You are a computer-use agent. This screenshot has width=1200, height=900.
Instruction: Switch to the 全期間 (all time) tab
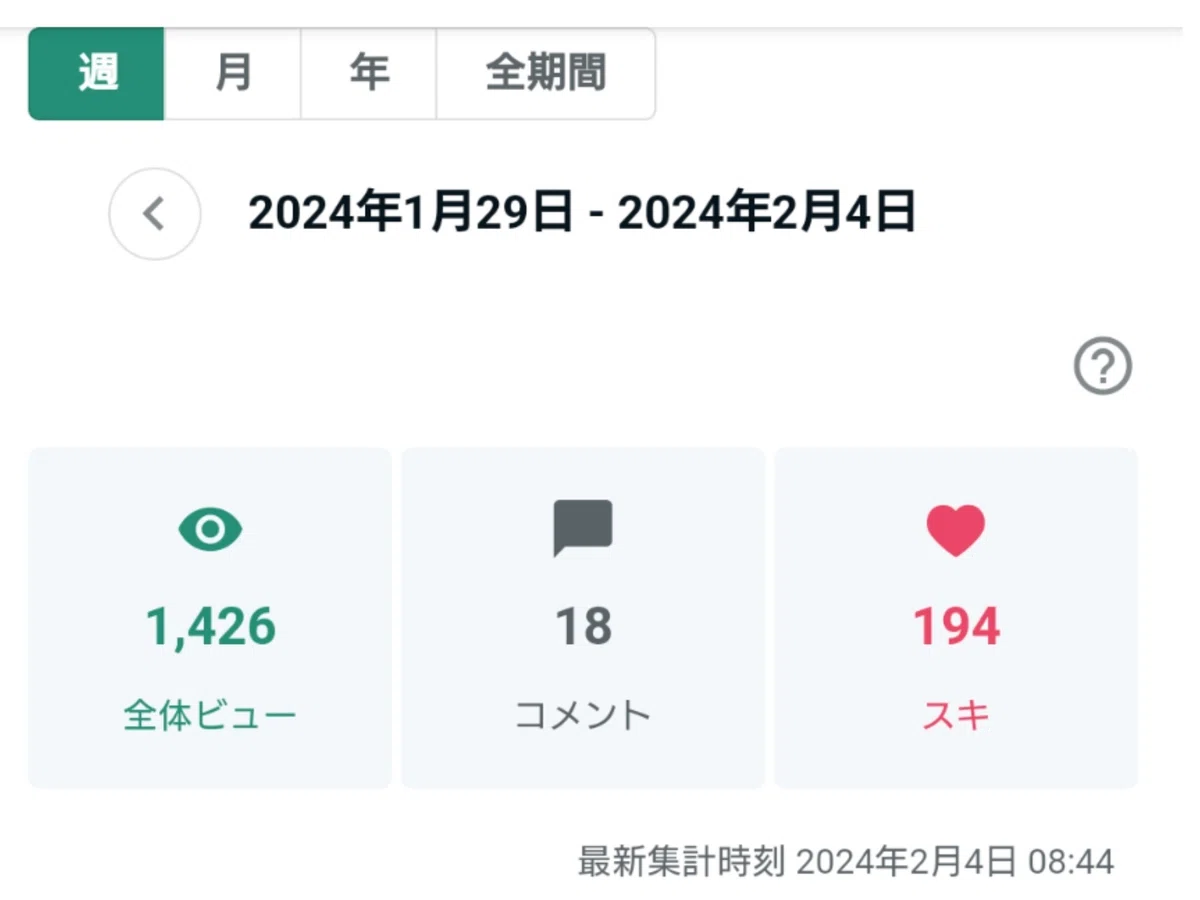pos(546,74)
